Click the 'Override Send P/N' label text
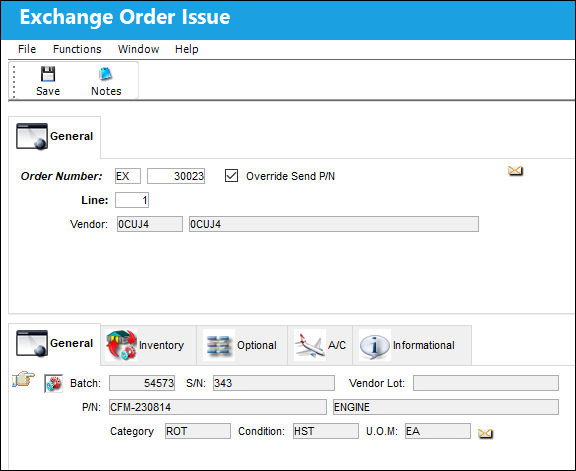This screenshot has height=471, width=576. [x=290, y=176]
